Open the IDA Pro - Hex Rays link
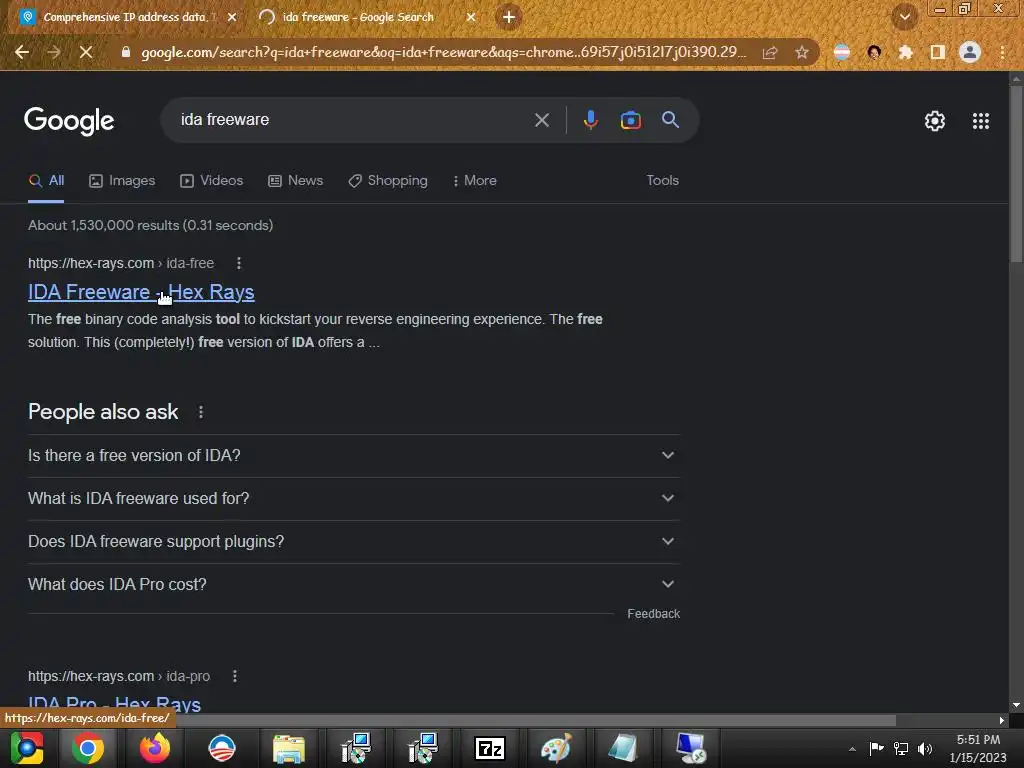Screen dimensions: 1024x768 [x=114, y=704]
